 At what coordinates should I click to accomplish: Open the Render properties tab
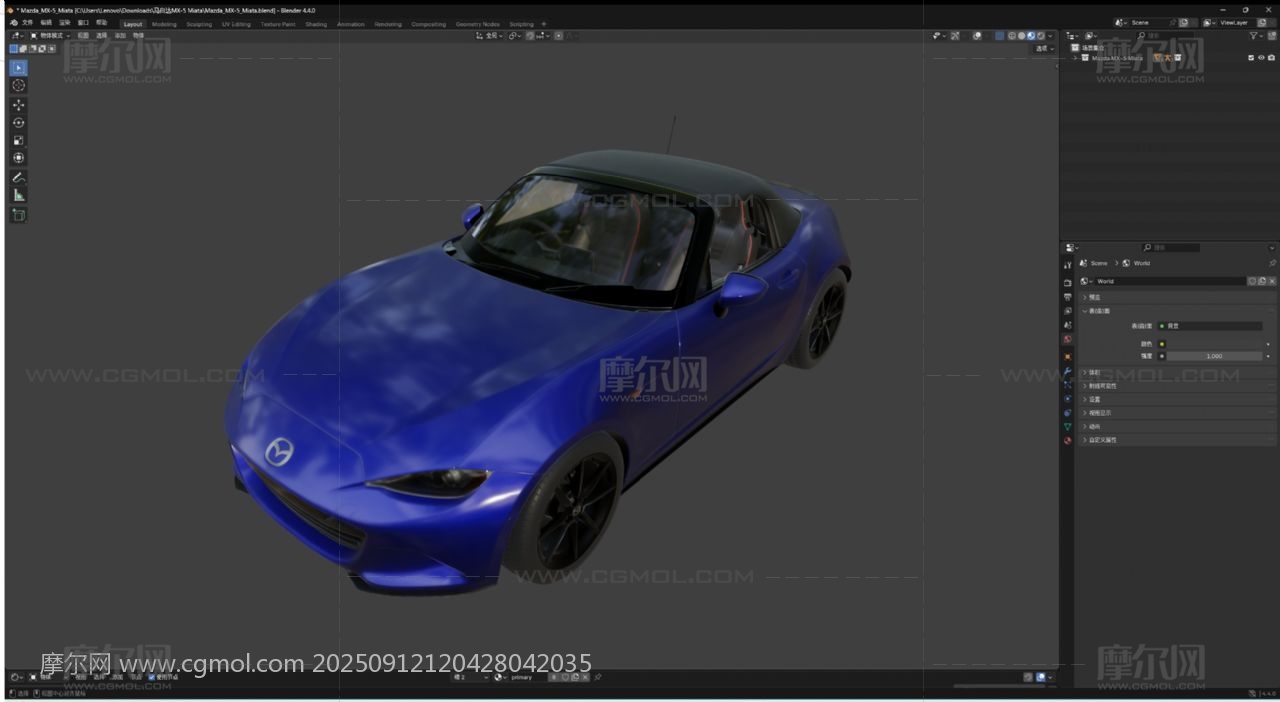point(1068,283)
